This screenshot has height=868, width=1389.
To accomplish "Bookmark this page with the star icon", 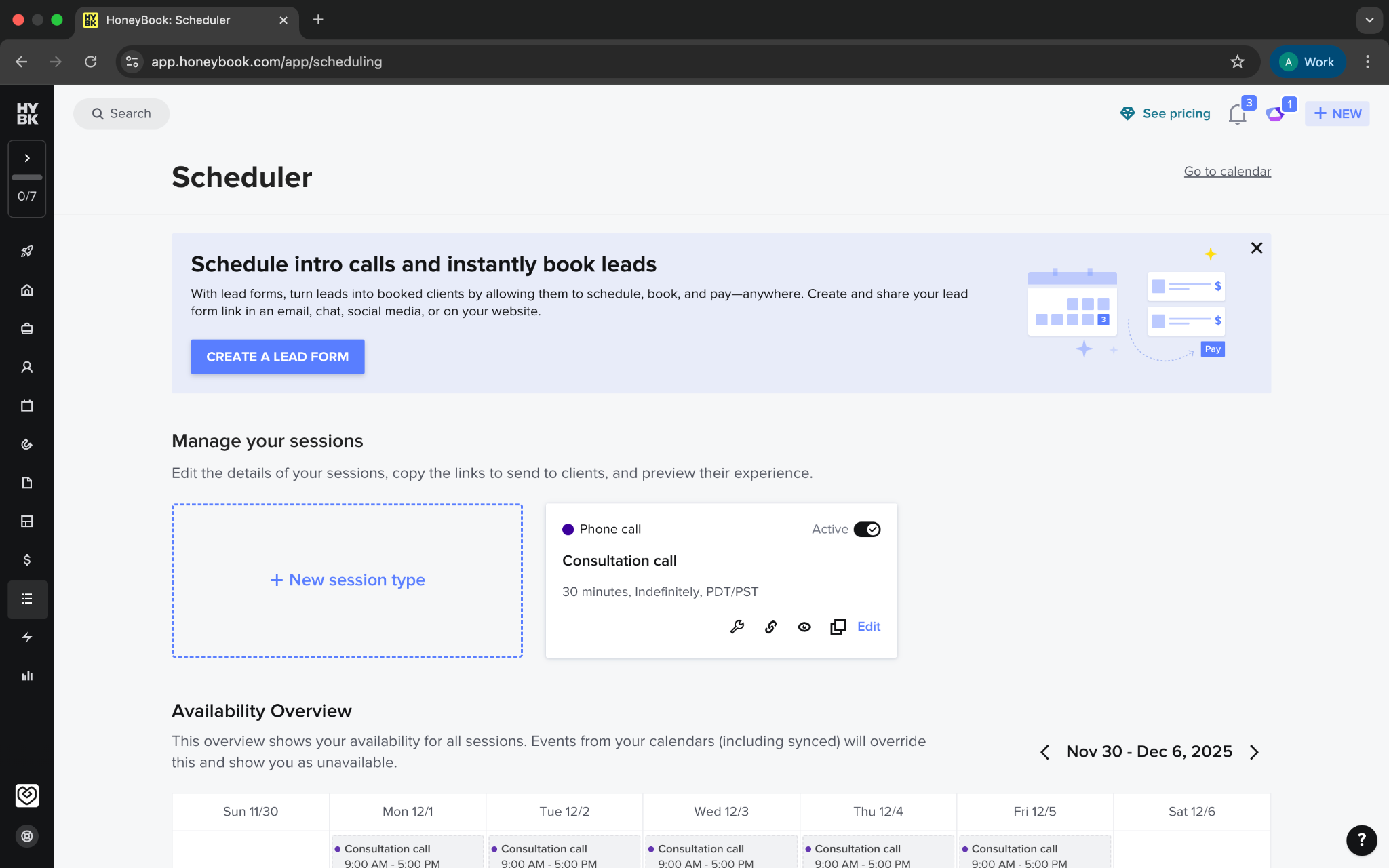I will click(x=1237, y=62).
